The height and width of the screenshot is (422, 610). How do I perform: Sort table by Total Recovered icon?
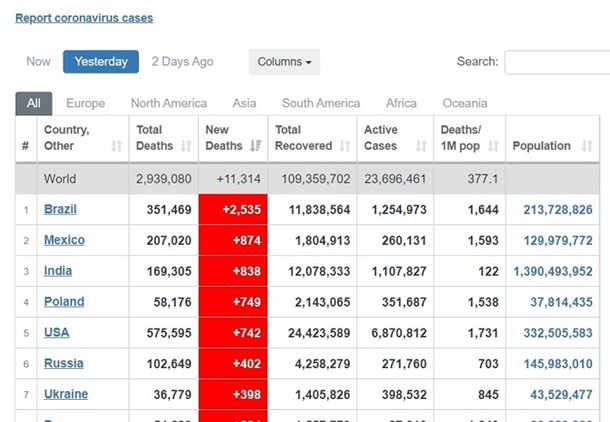point(344,146)
